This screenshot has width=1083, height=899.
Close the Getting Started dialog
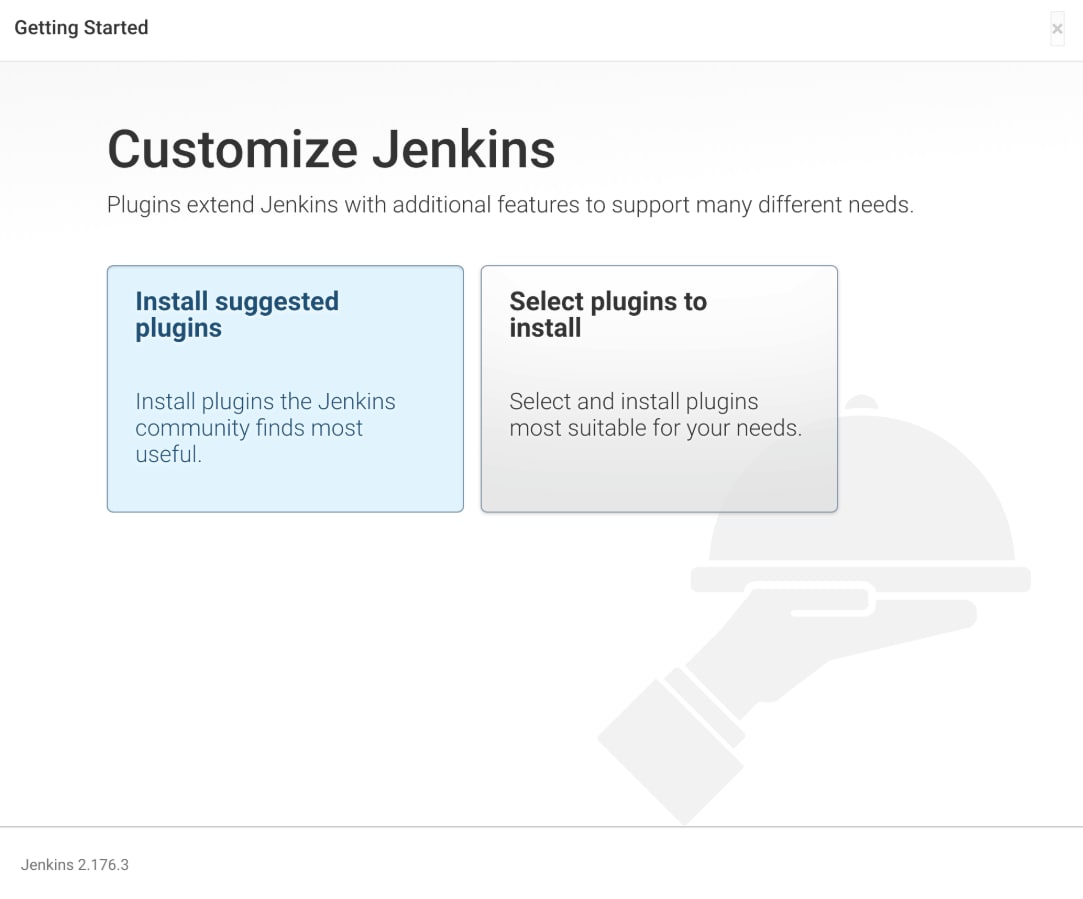1057,29
